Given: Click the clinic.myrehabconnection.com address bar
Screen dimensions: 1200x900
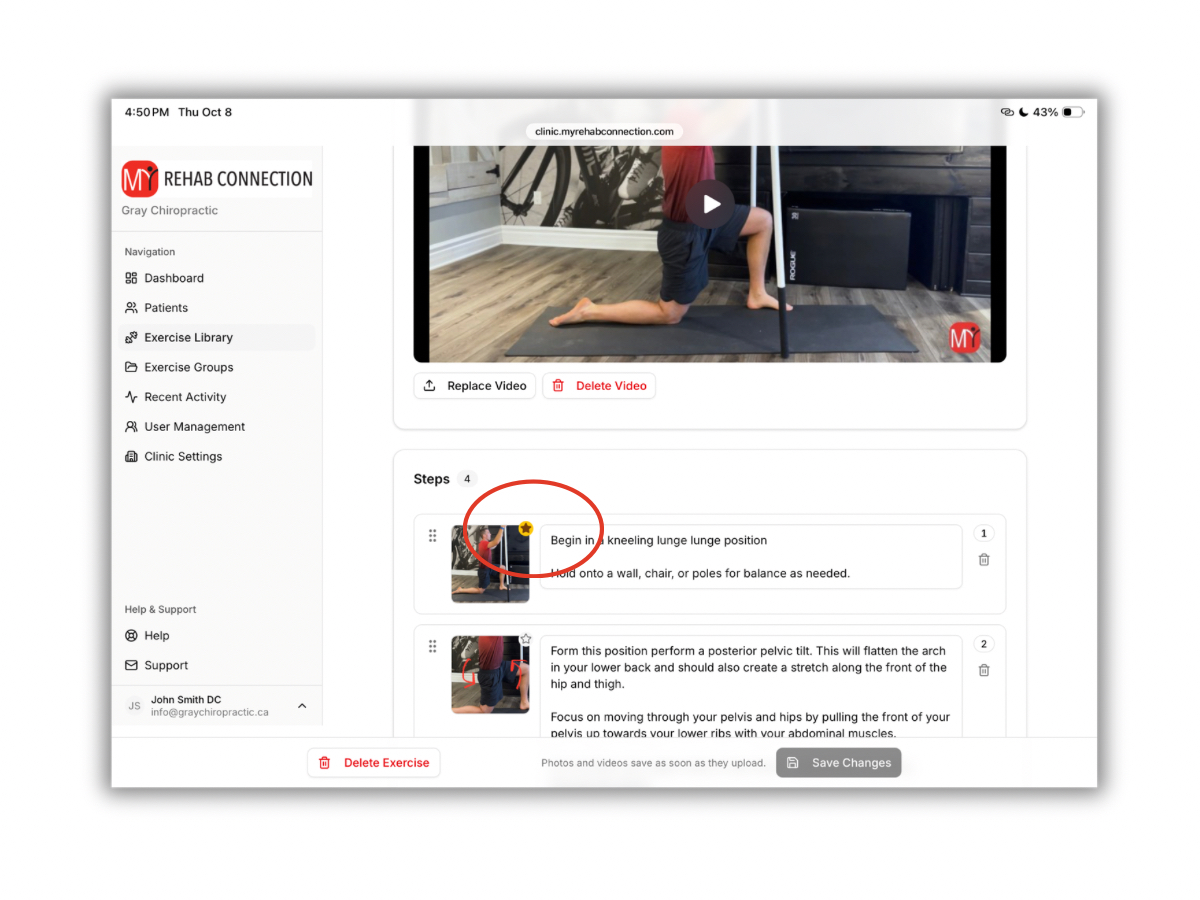Looking at the screenshot, I should (604, 131).
